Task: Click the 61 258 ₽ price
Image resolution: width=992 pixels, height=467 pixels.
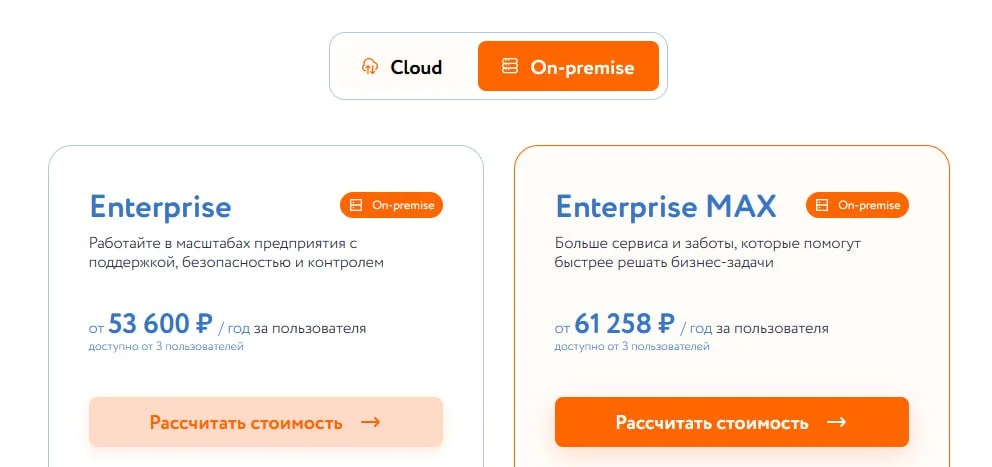Action: point(626,324)
